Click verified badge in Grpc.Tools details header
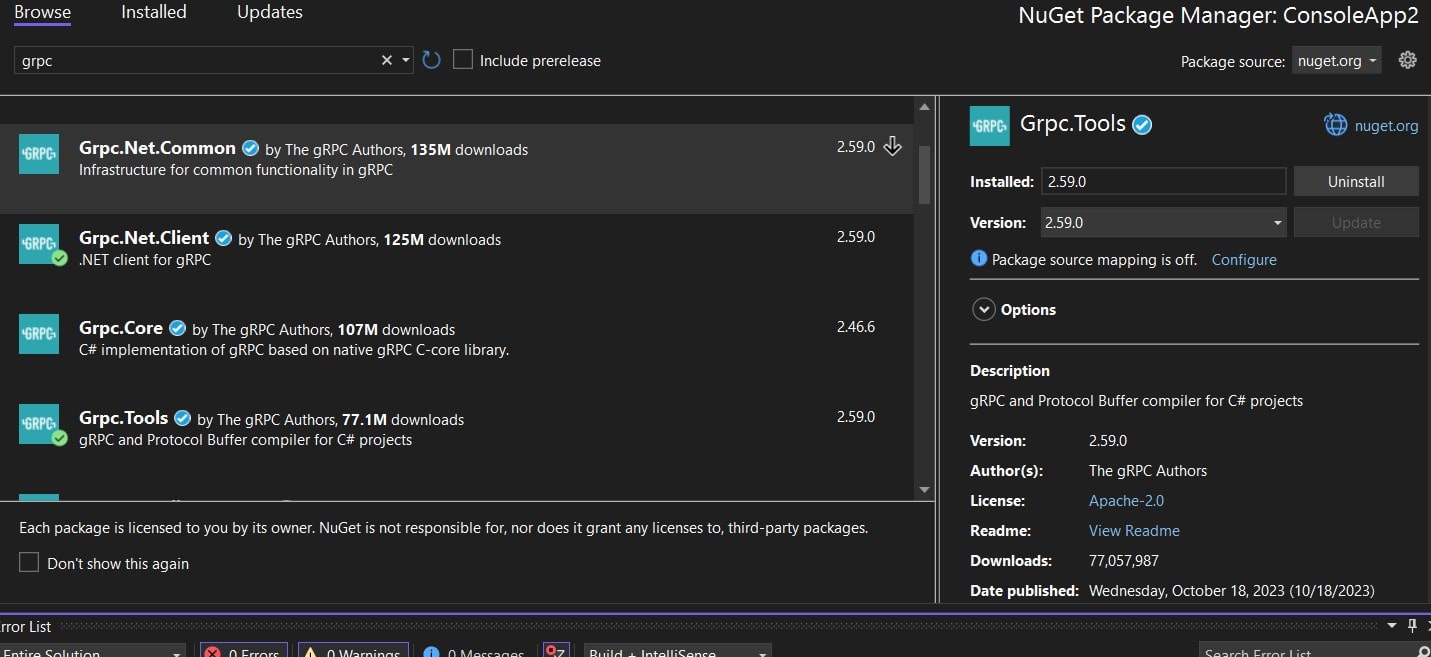The width and height of the screenshot is (1431, 657). pos(1142,125)
